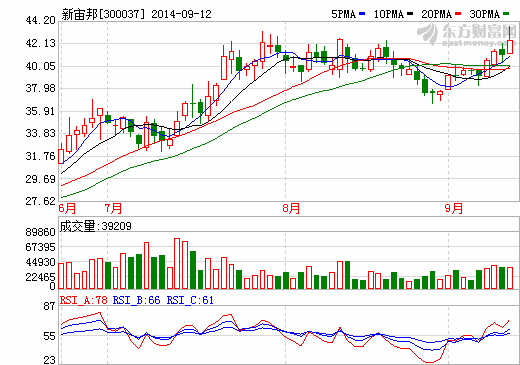Click the tallest volume bar in the volume panel
Viewport: 520px width, 365px height.
(x=177, y=263)
